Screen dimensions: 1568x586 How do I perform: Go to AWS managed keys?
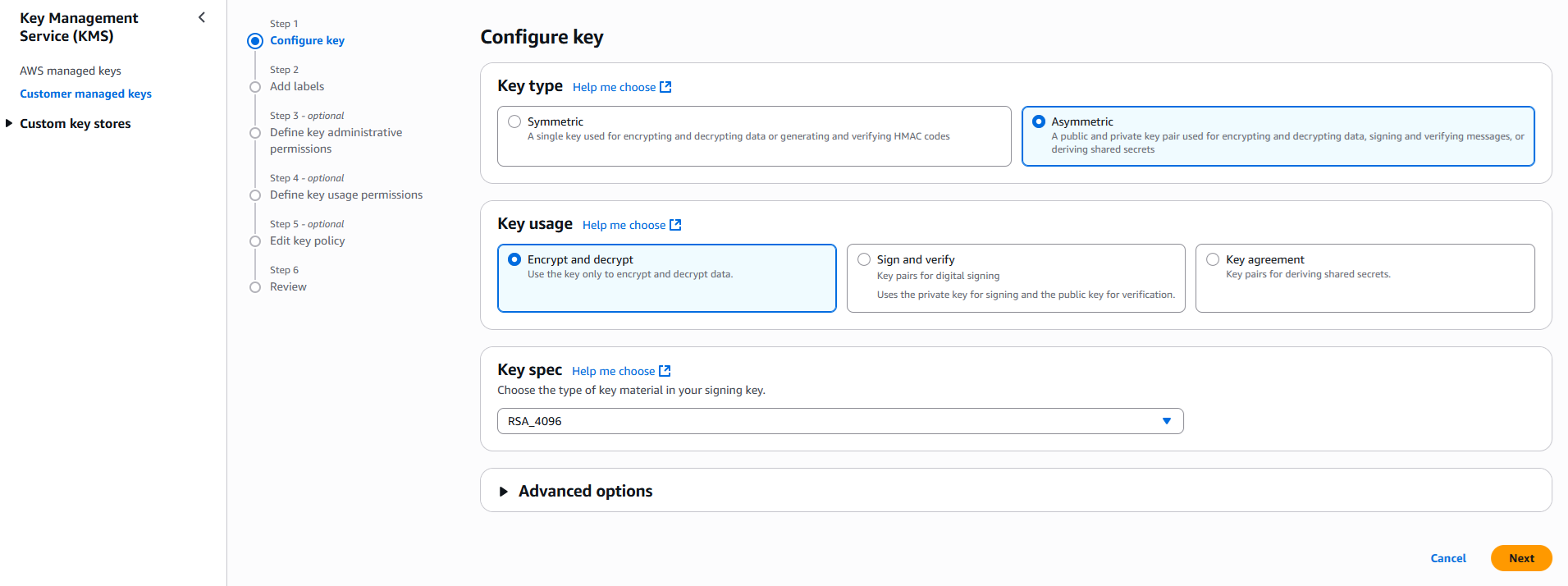pyautogui.click(x=71, y=71)
